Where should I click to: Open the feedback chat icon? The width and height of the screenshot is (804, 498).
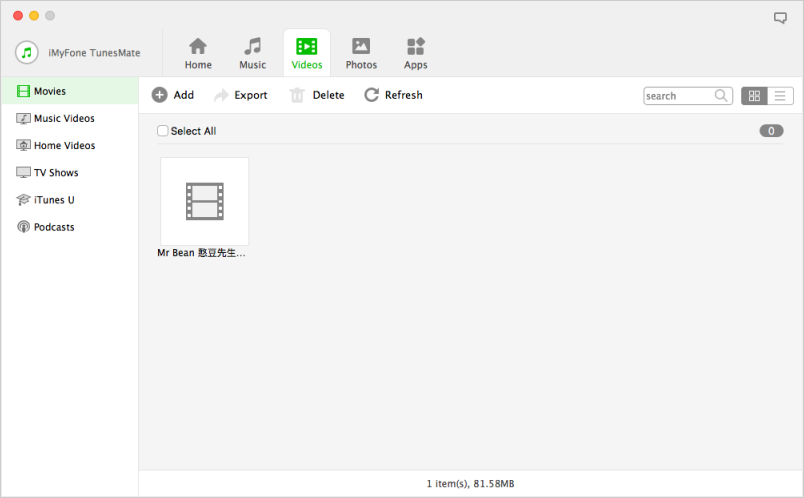pyautogui.click(x=780, y=18)
